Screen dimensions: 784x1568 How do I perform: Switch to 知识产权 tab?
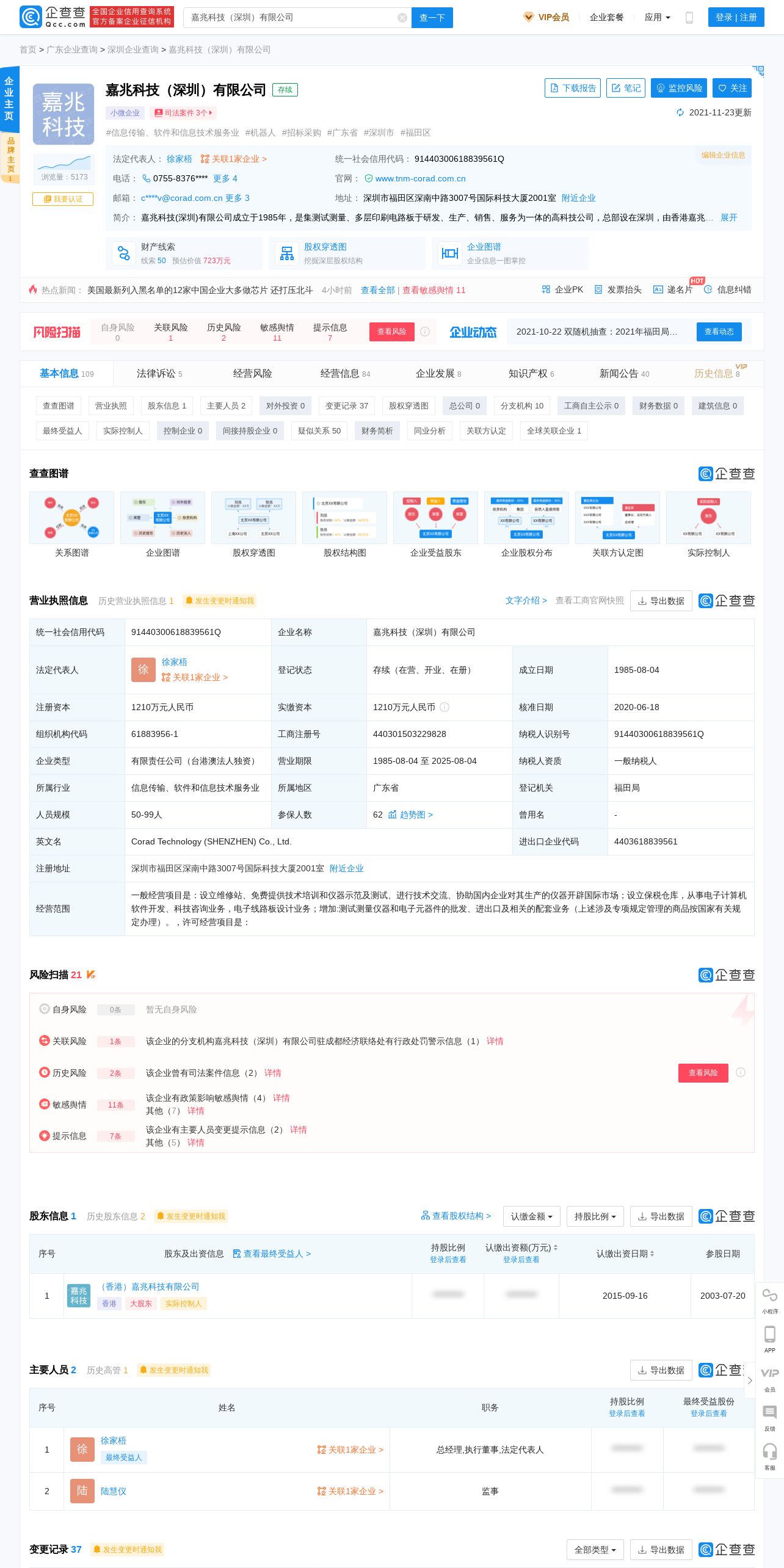(x=531, y=374)
